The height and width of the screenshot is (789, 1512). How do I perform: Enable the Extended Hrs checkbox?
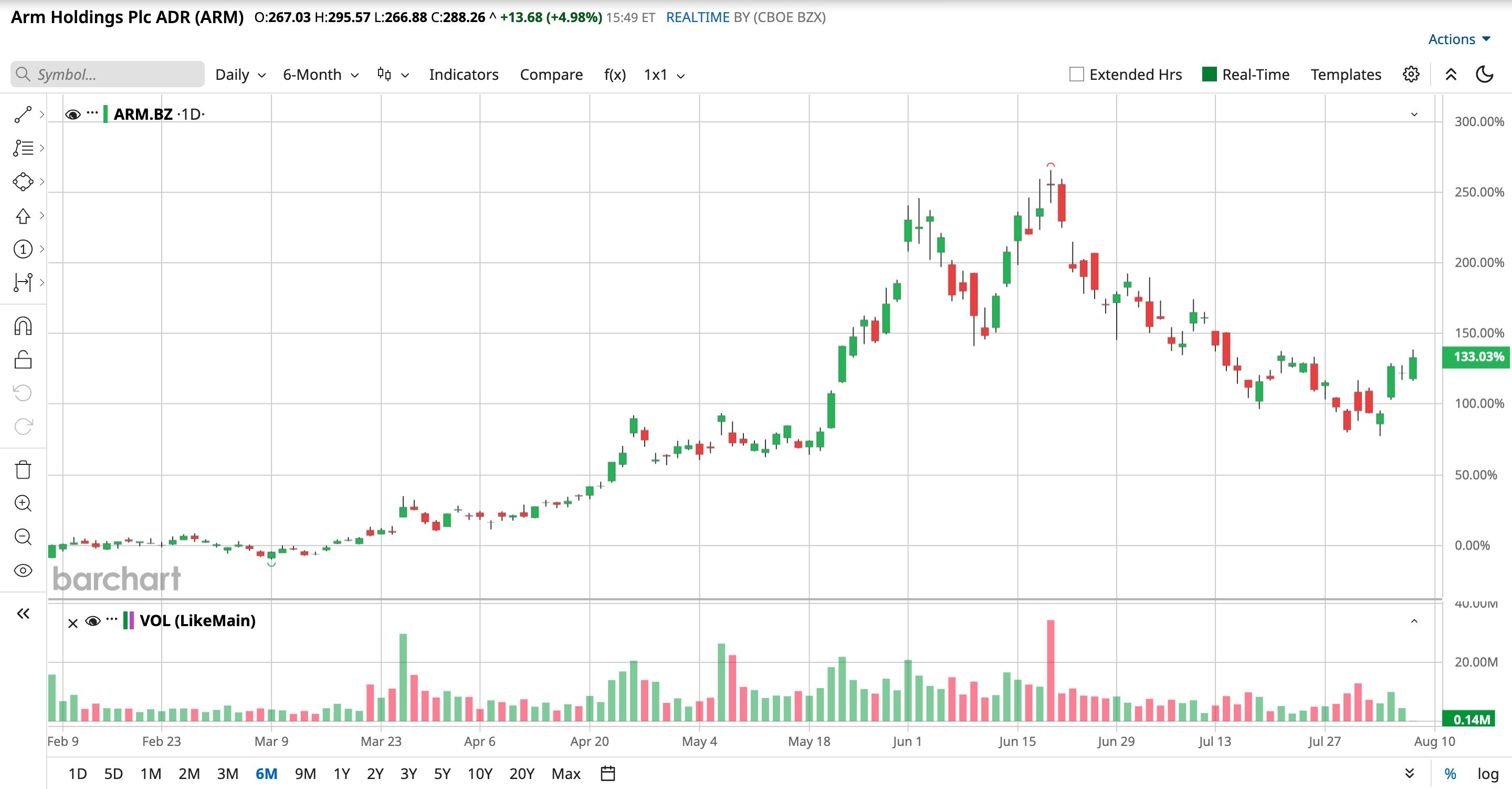(x=1076, y=75)
